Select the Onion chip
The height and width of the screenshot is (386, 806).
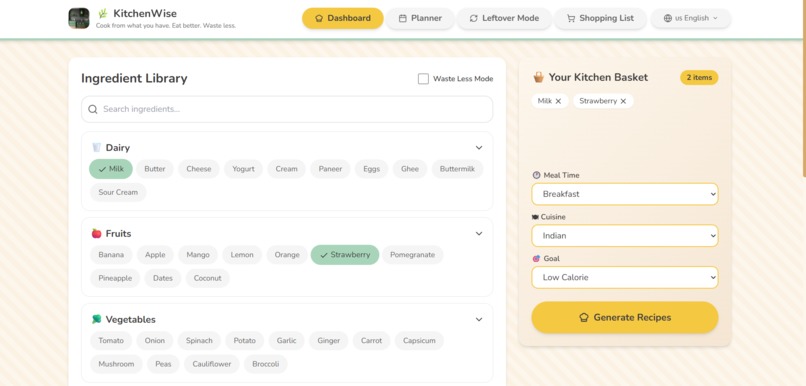click(155, 341)
